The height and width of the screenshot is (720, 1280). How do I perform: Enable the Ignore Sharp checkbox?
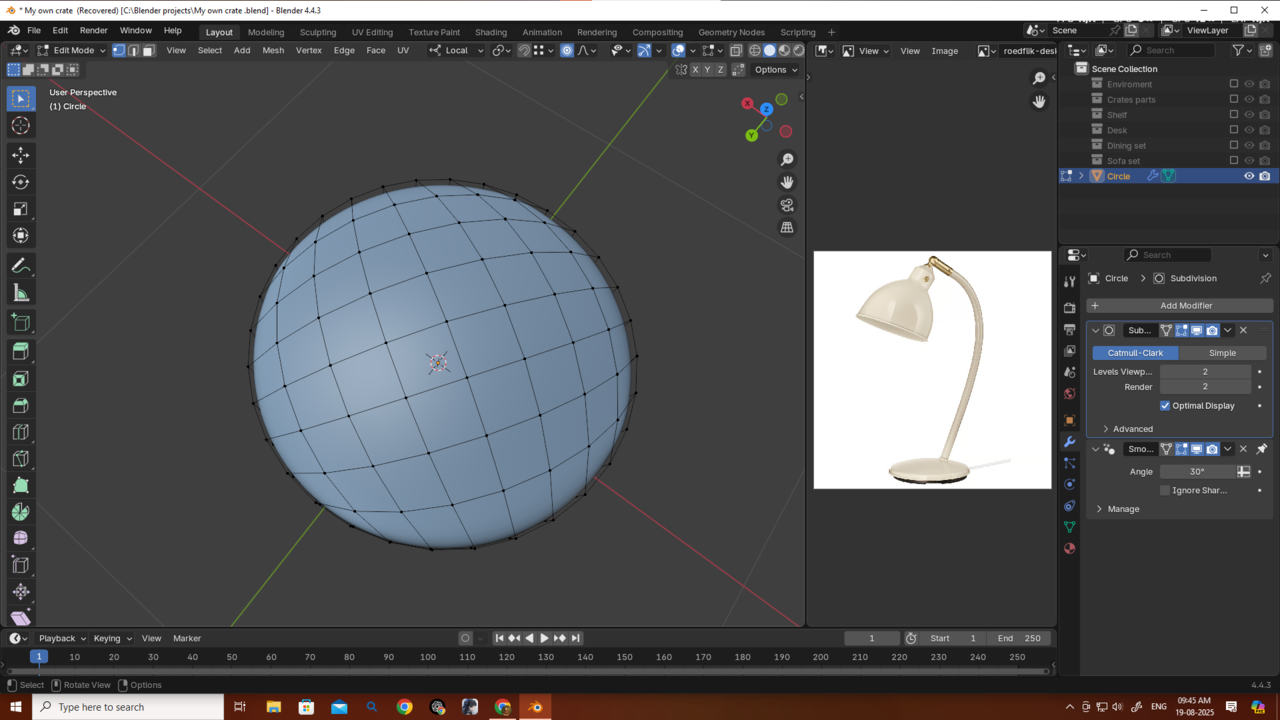coord(1165,491)
